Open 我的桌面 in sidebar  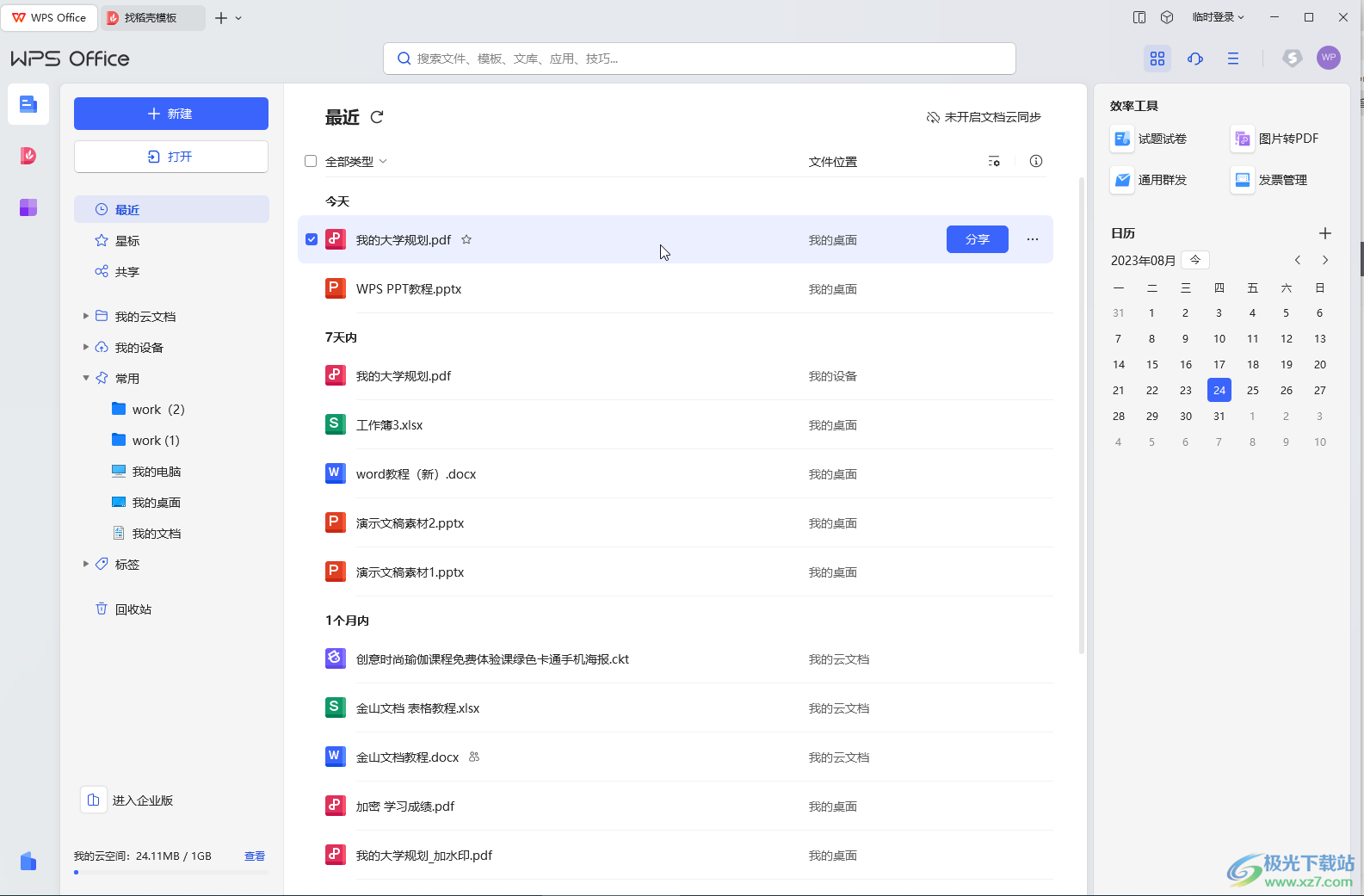(x=146, y=502)
